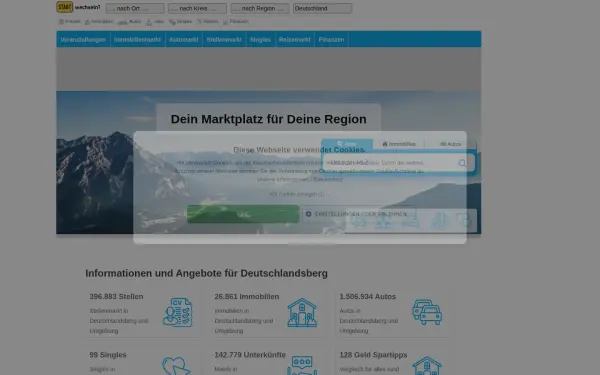Open Immobilienmarkt in the blue navigation bar
Viewport: 600px width, 375px height.
pos(137,39)
